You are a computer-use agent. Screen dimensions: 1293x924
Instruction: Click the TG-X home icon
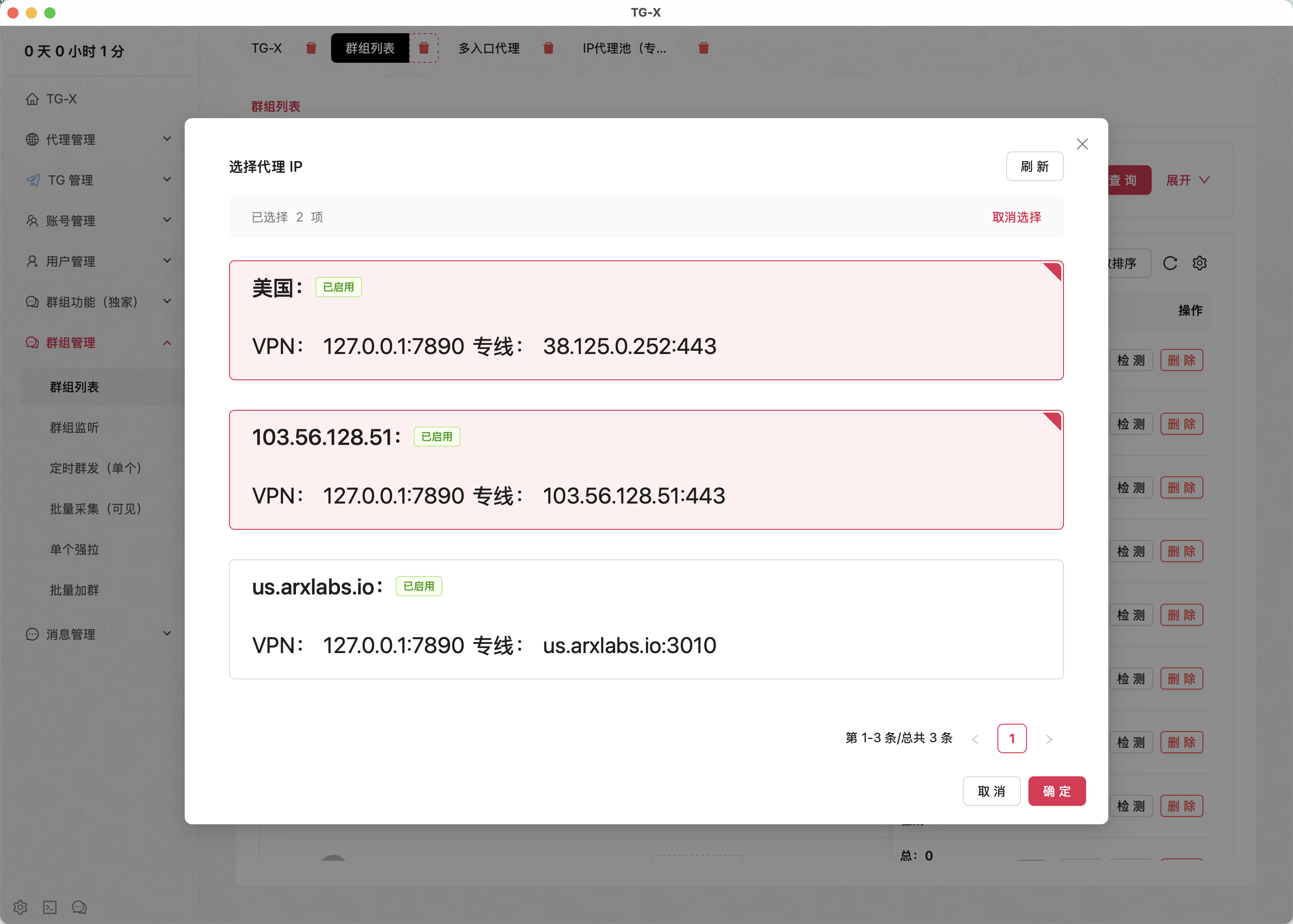(x=32, y=99)
